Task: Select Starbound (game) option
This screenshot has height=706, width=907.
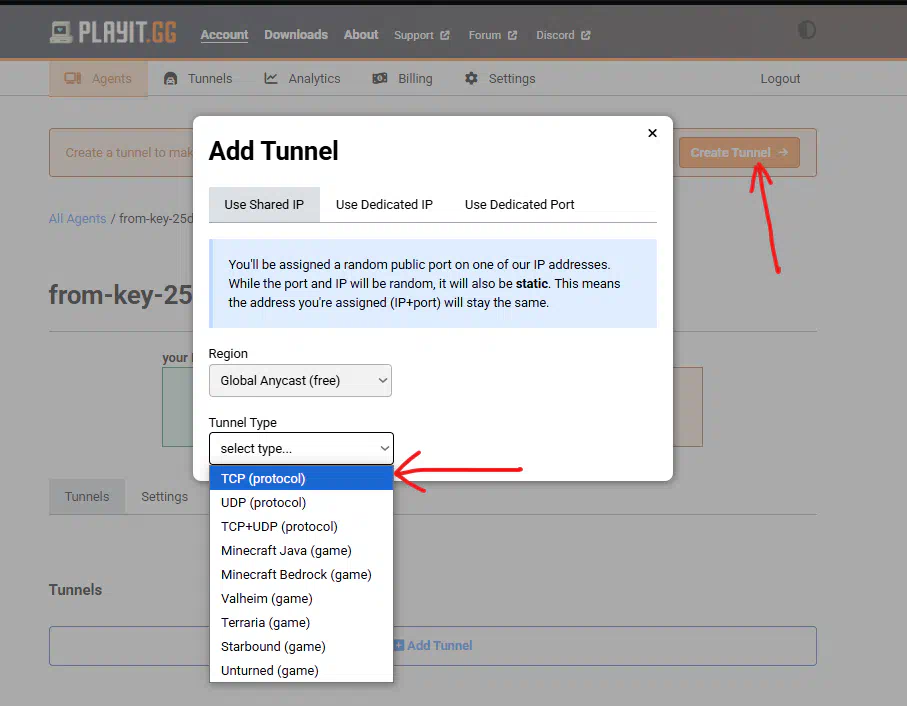Action: click(301, 646)
